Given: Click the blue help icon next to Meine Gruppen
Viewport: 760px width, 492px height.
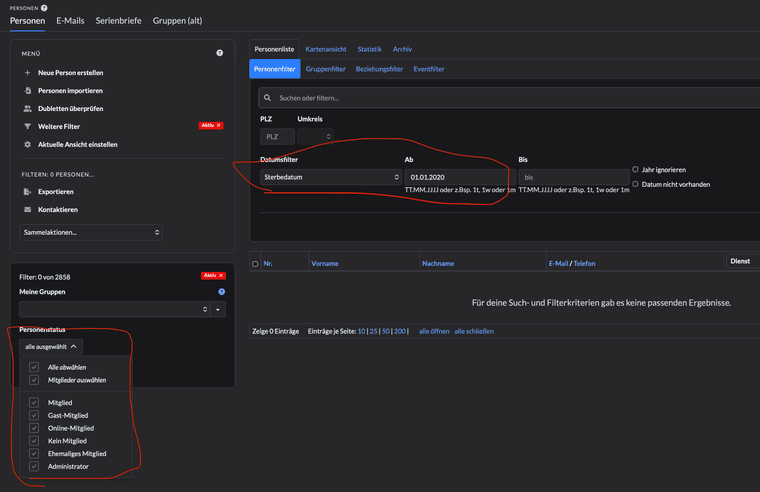Looking at the screenshot, I should point(221,292).
